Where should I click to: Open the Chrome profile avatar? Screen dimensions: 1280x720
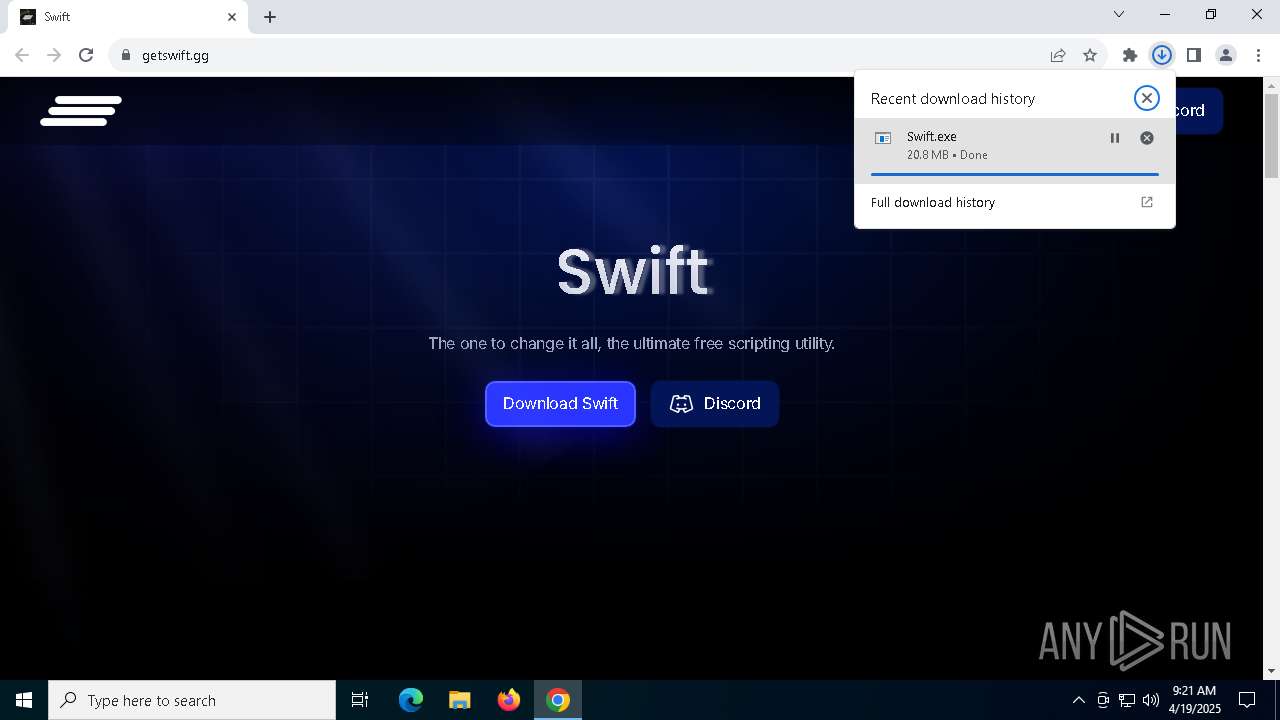point(1225,55)
